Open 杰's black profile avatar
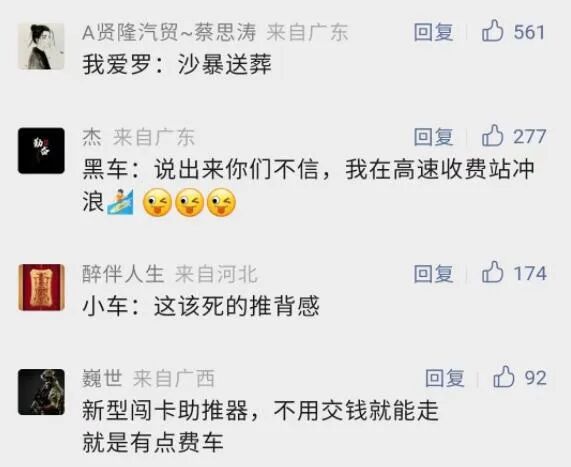The height and width of the screenshot is (467, 571). (41, 151)
